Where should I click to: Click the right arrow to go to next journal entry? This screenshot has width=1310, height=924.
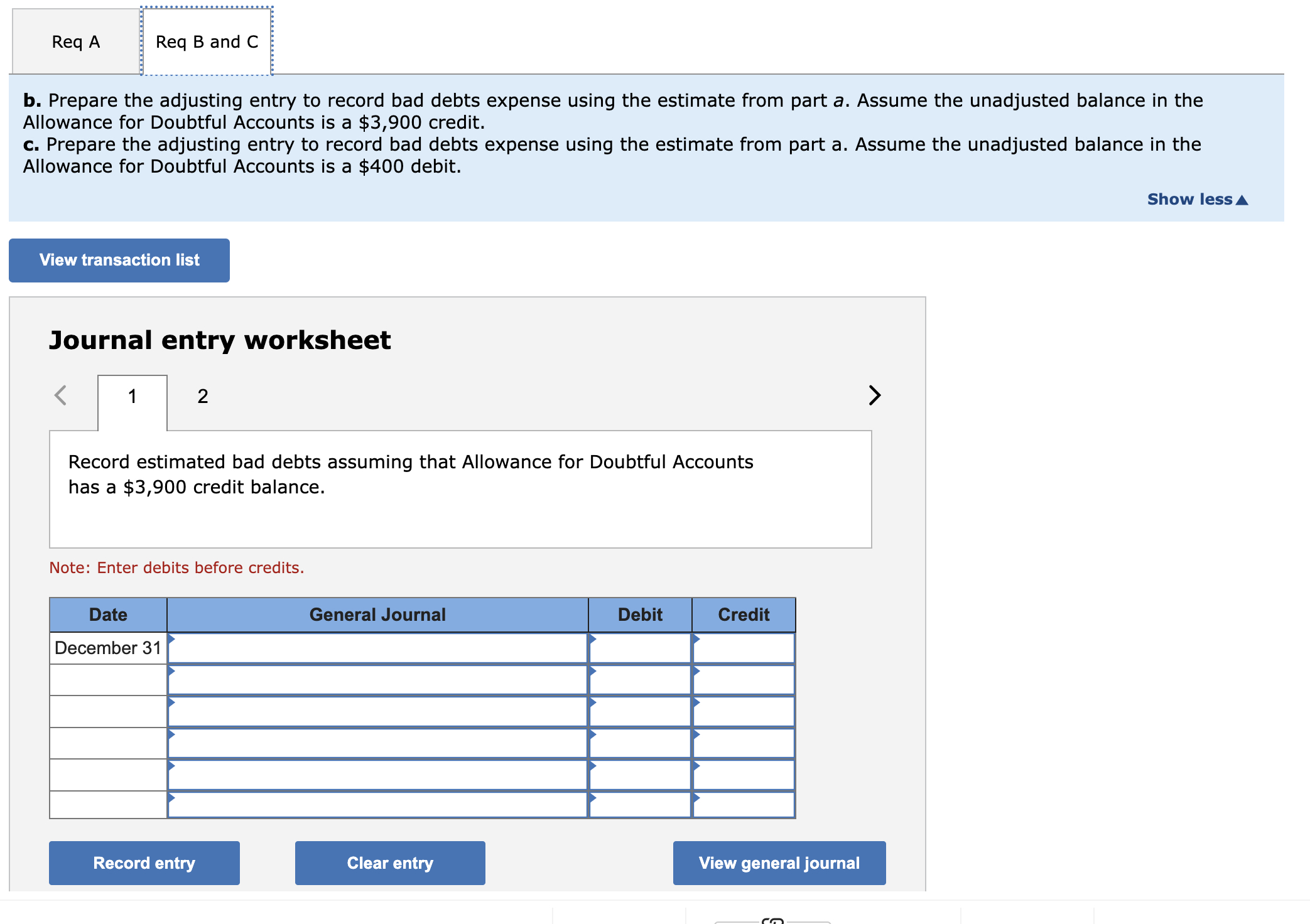(874, 395)
